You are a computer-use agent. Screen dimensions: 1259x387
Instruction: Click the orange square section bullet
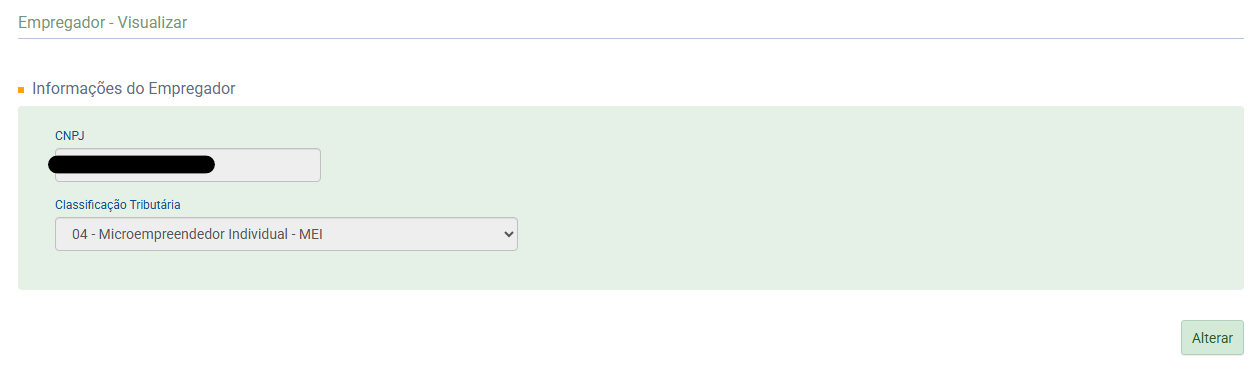21,90
